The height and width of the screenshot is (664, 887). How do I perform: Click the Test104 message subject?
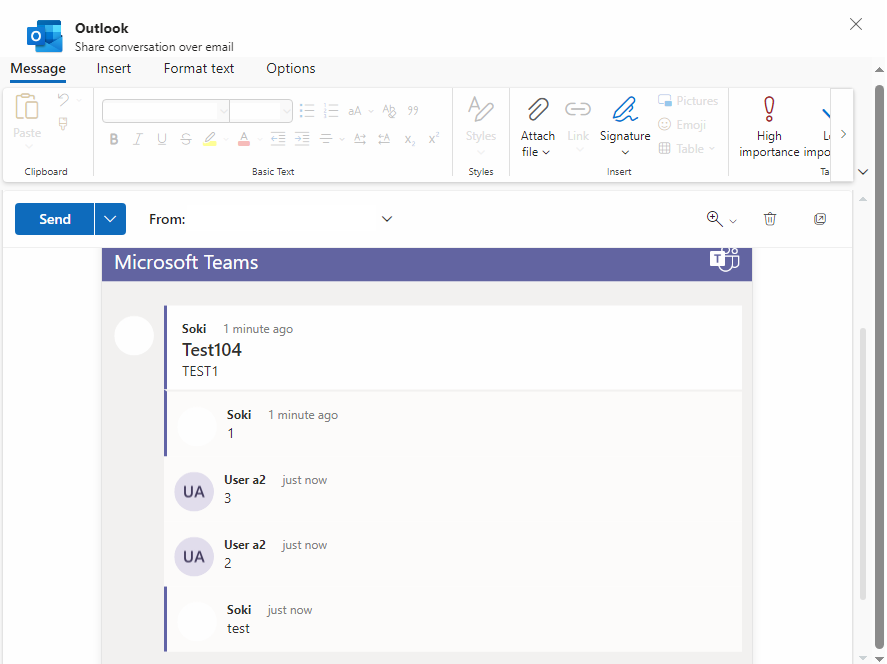pyautogui.click(x=212, y=350)
